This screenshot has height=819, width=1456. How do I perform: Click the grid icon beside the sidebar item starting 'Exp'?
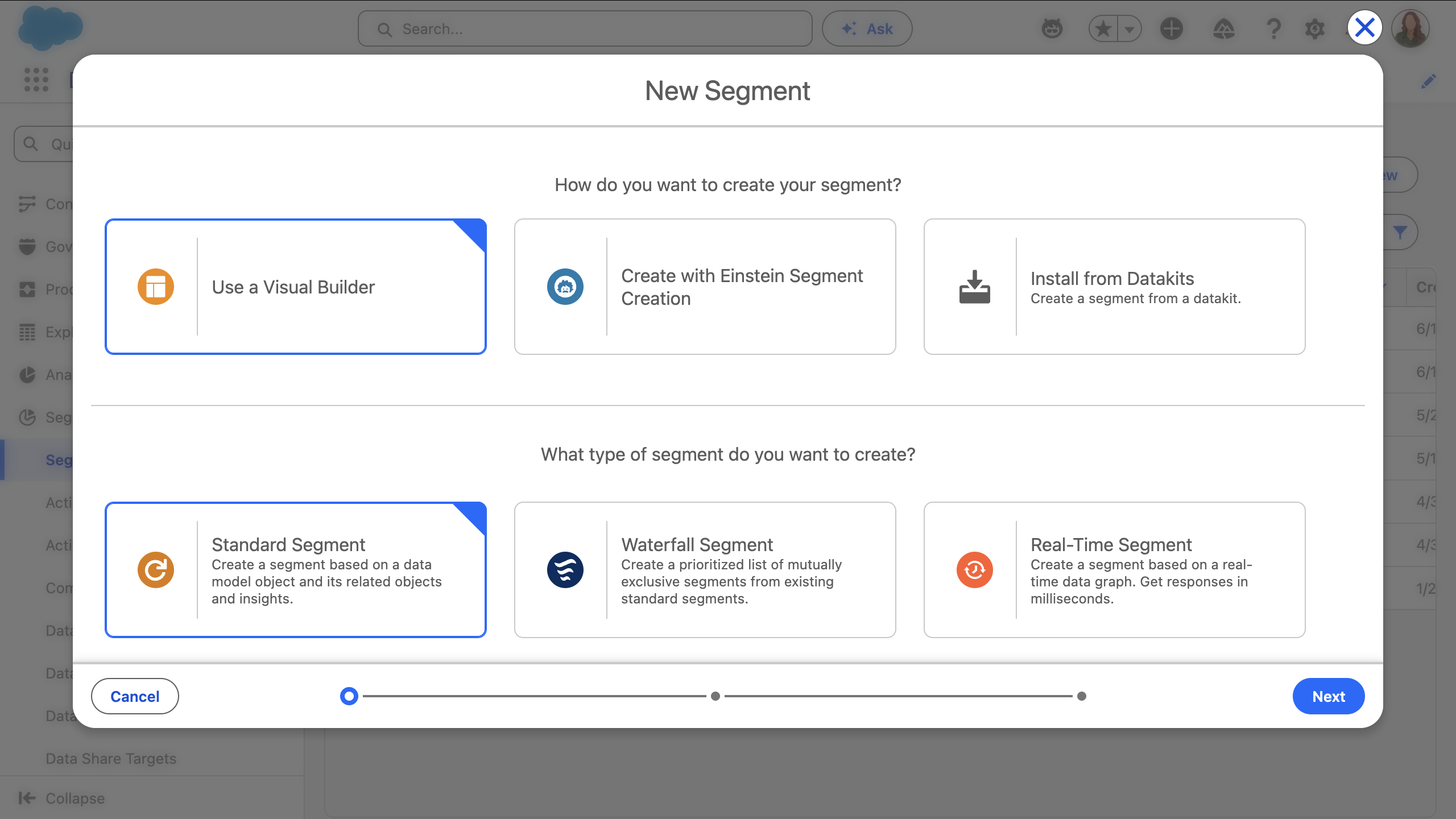click(27, 332)
